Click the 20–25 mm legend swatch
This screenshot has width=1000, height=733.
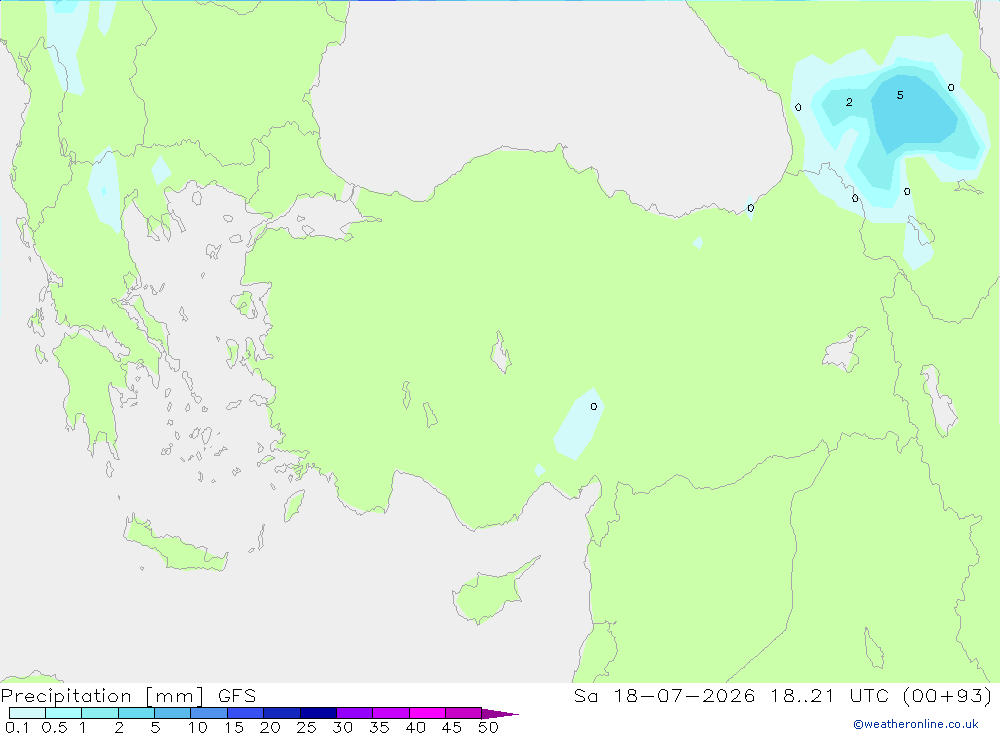[281, 713]
